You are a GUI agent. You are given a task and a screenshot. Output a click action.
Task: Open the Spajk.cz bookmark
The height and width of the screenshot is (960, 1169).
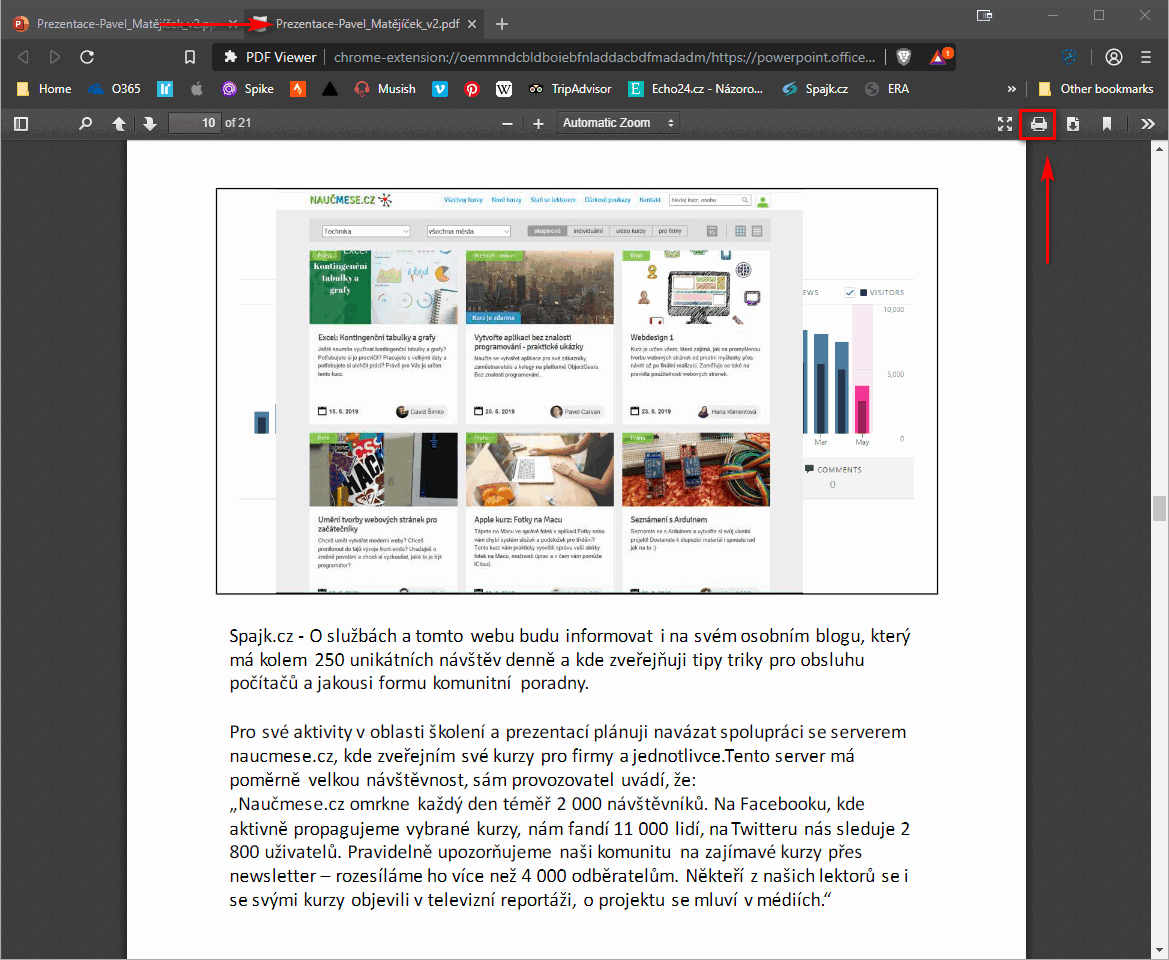816,89
